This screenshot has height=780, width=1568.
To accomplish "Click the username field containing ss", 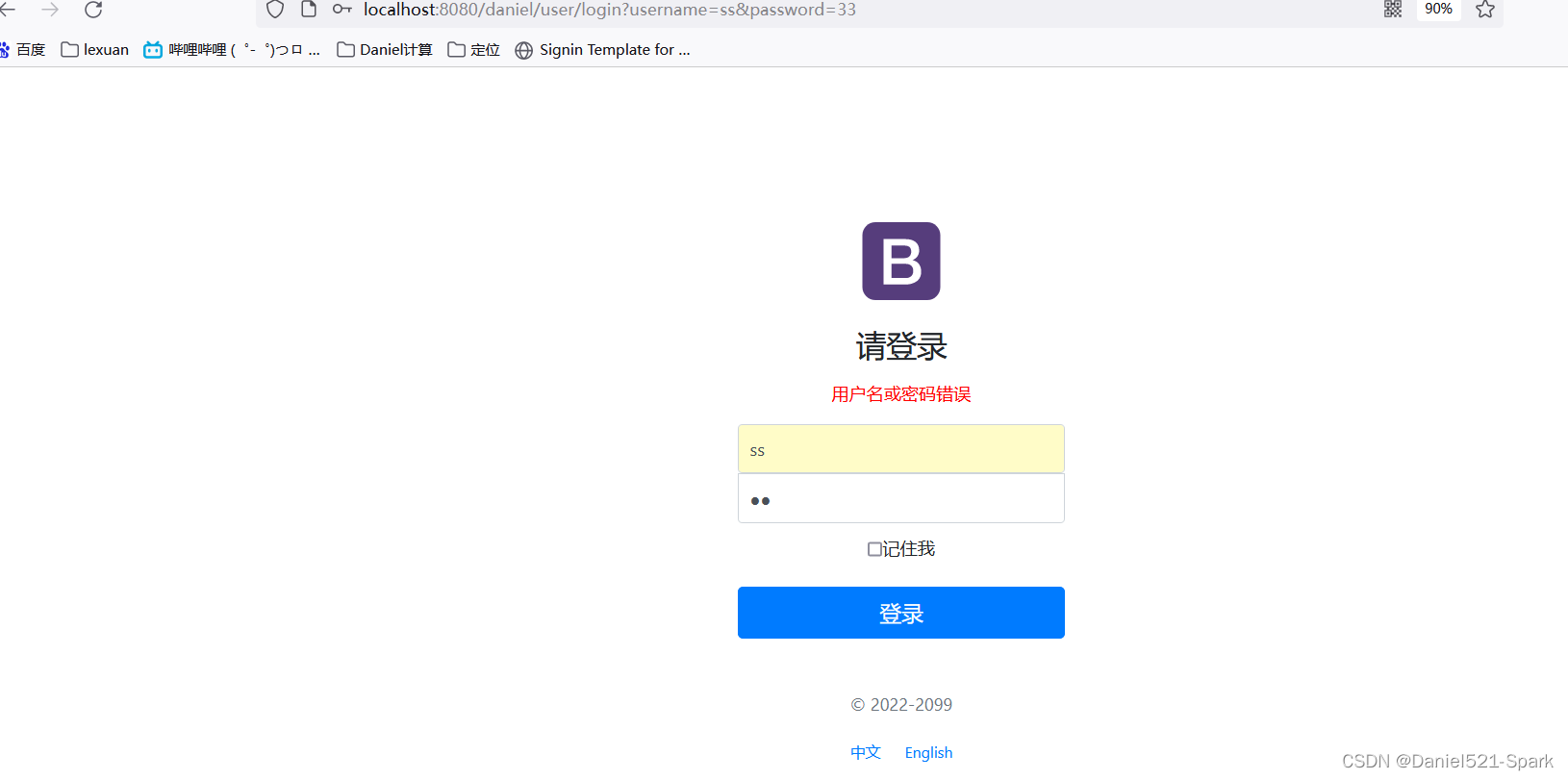I will (901, 449).
